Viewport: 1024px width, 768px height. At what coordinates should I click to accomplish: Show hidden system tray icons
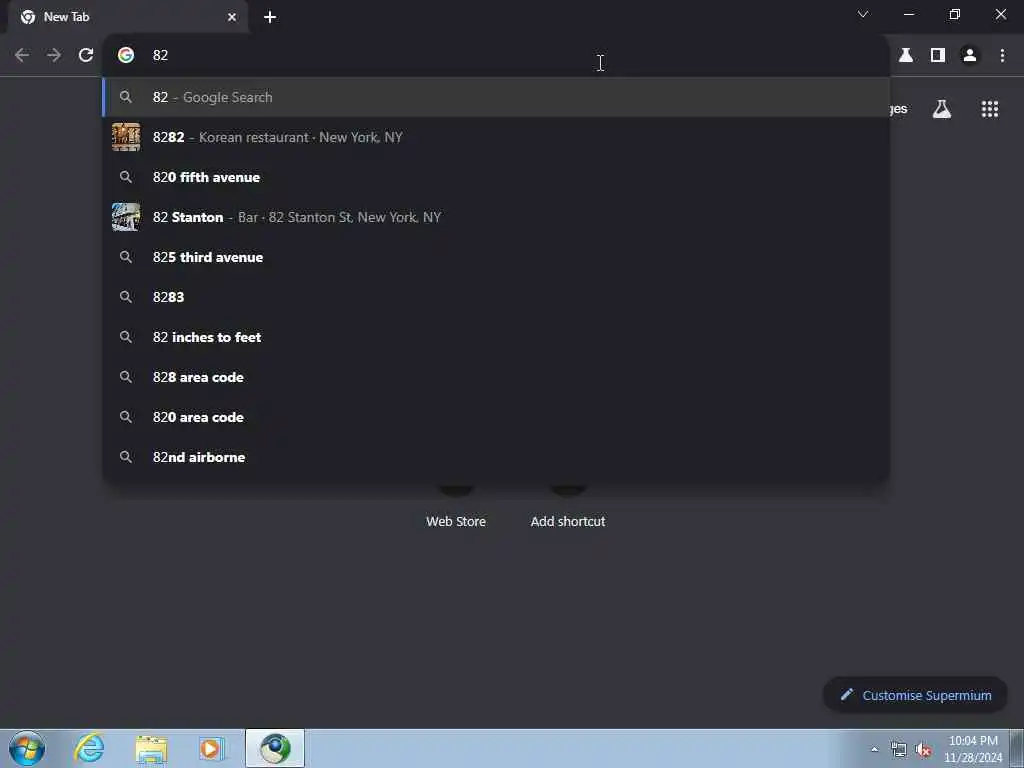point(874,749)
